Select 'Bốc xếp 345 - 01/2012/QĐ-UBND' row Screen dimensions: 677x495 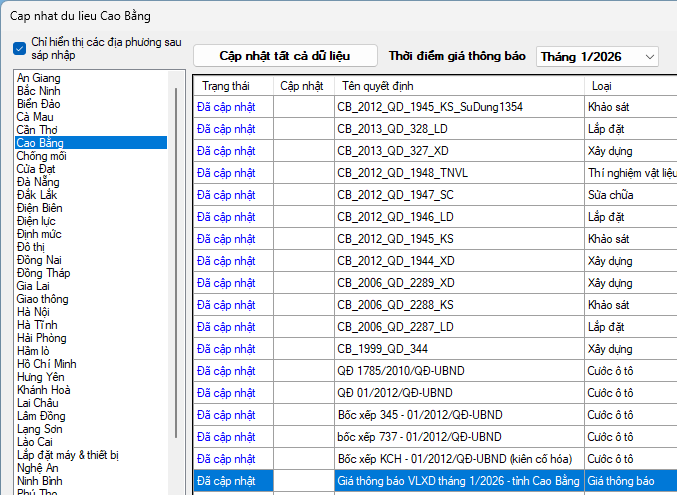[x=418, y=415]
